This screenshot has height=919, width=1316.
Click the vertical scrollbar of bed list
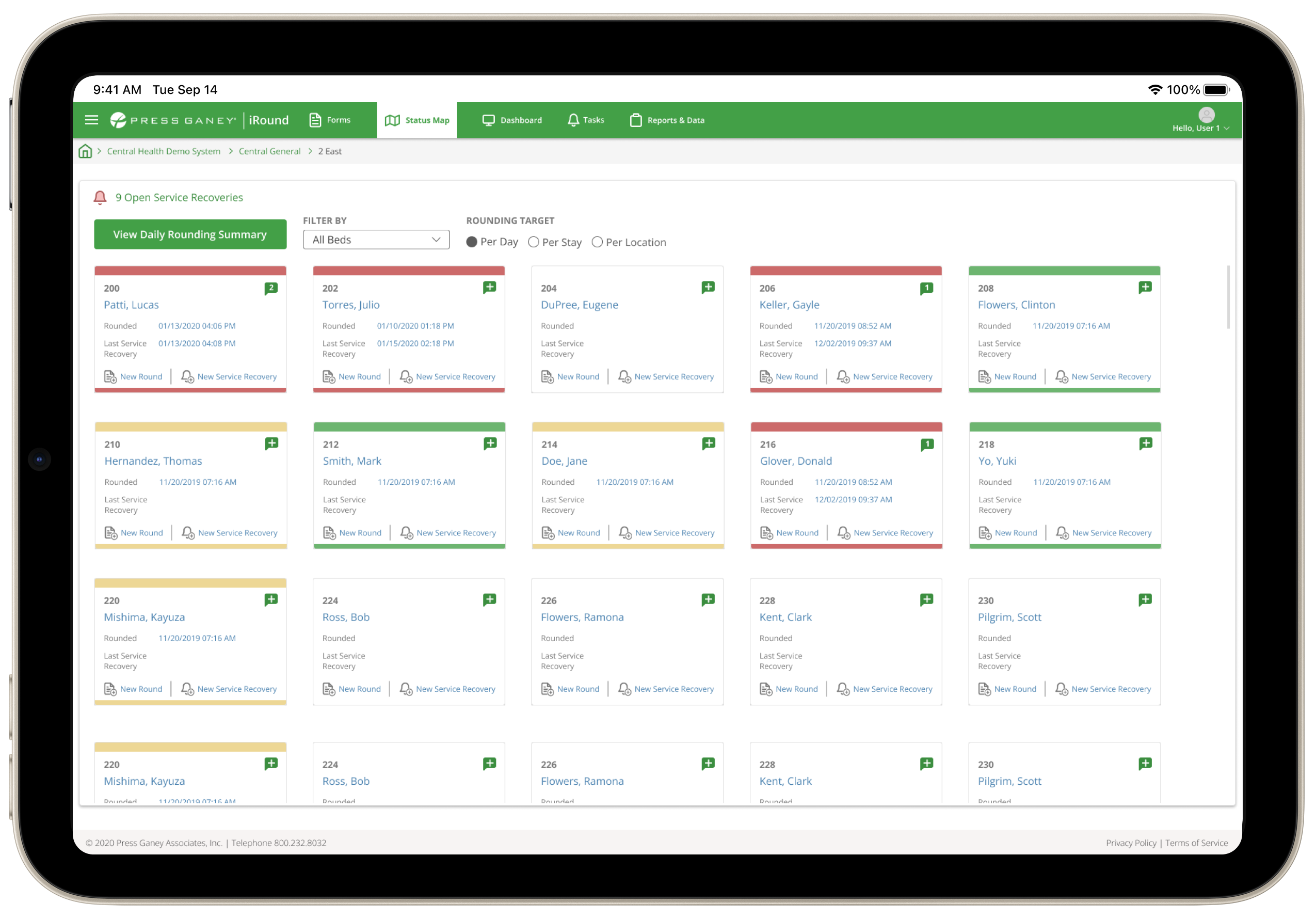pos(1228,297)
